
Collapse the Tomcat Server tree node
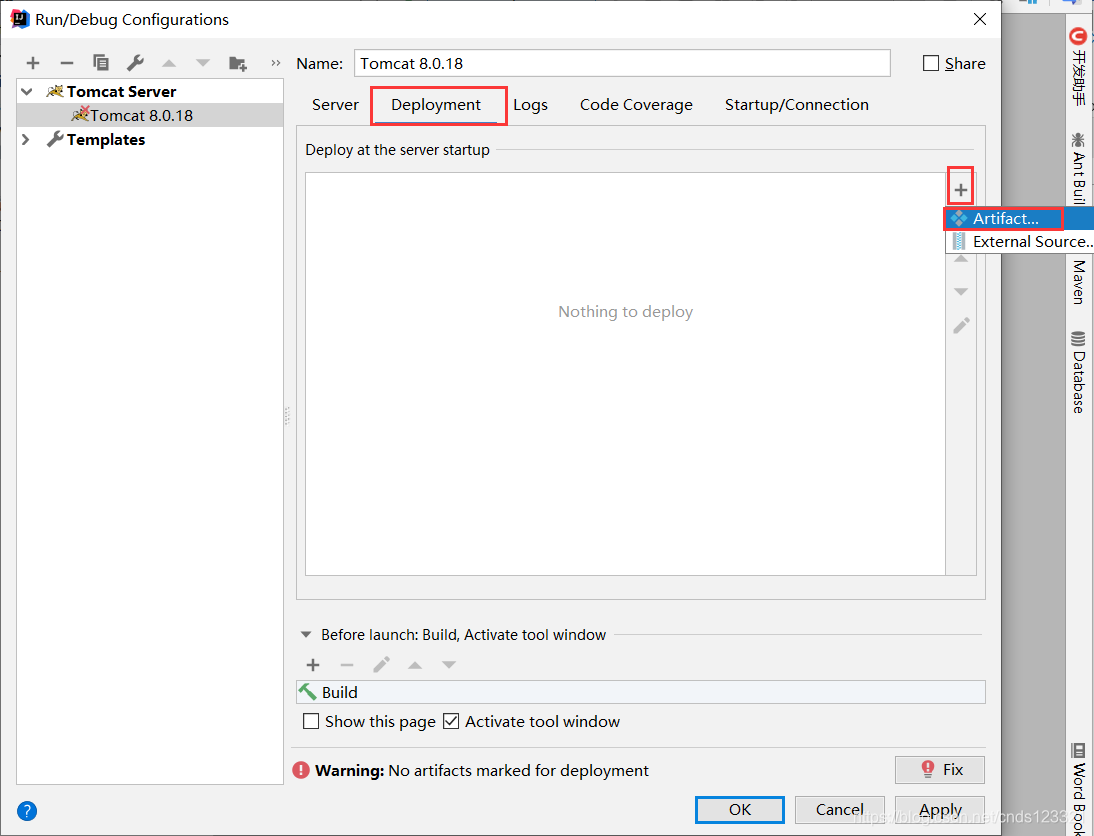(x=27, y=91)
